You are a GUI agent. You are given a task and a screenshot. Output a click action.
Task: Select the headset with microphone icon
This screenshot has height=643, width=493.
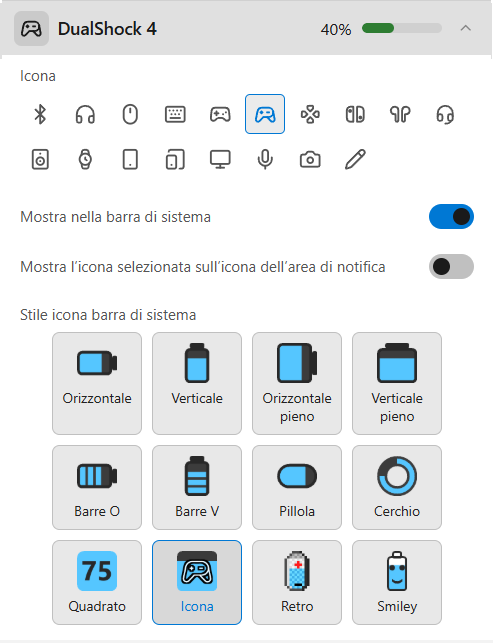pyautogui.click(x=445, y=114)
